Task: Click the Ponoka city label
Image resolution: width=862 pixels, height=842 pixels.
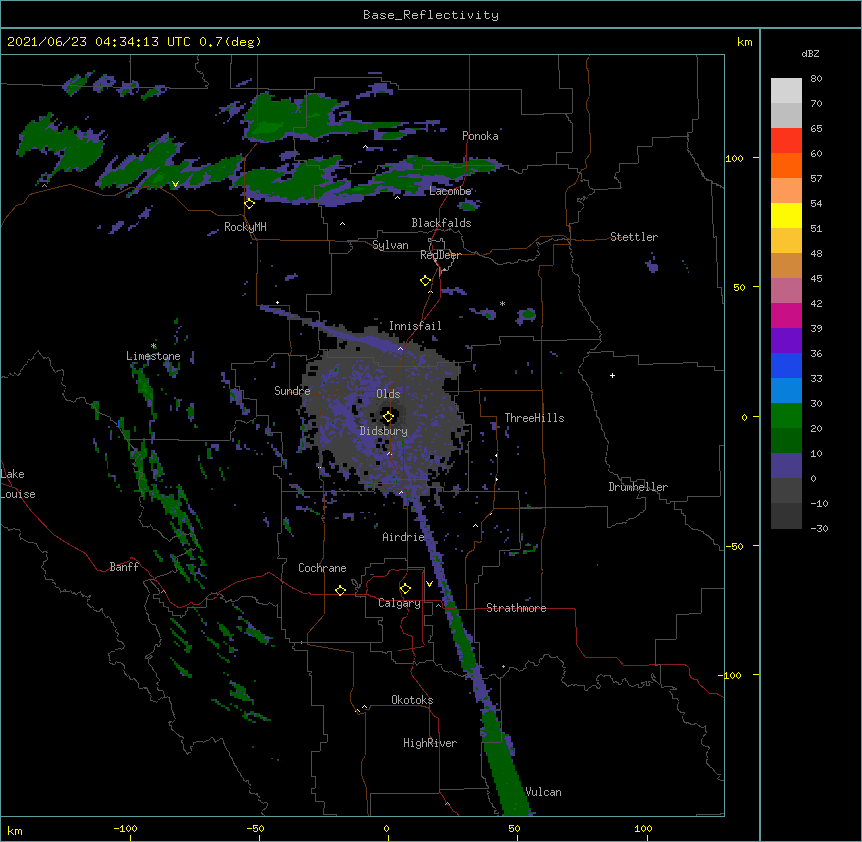Action: 480,136
